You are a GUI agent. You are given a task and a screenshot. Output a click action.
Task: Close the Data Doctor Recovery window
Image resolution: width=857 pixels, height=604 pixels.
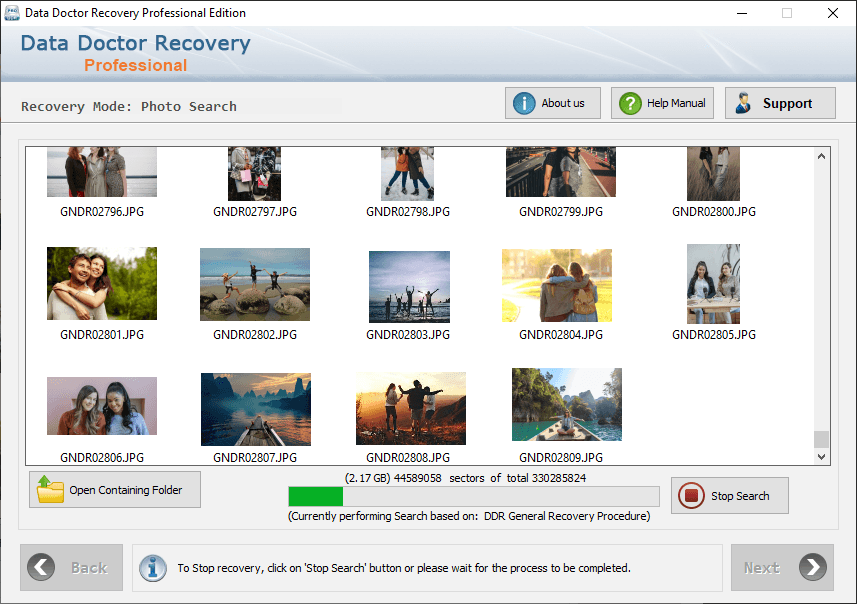coord(832,13)
